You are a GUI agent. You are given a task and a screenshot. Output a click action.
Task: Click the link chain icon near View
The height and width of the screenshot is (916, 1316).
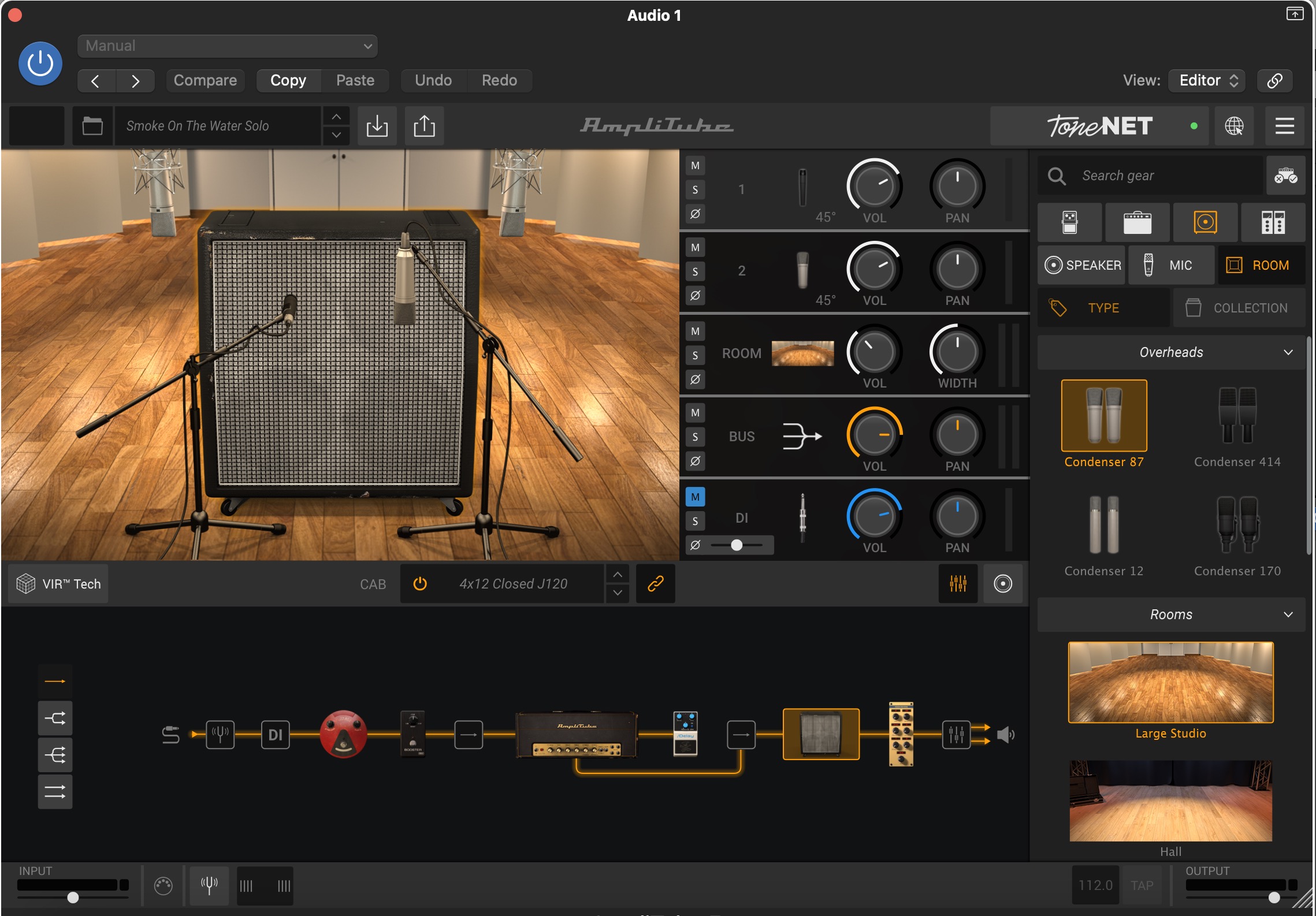[1275, 80]
